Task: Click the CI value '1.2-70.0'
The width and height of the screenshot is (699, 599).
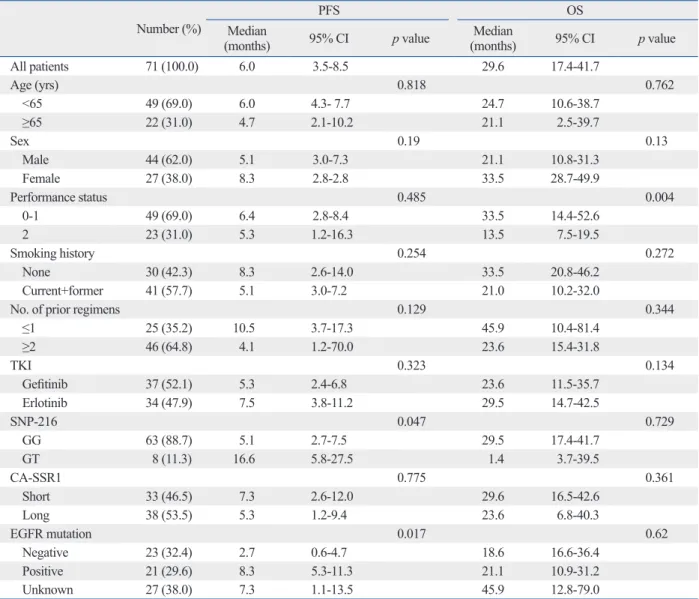Action: (332, 347)
